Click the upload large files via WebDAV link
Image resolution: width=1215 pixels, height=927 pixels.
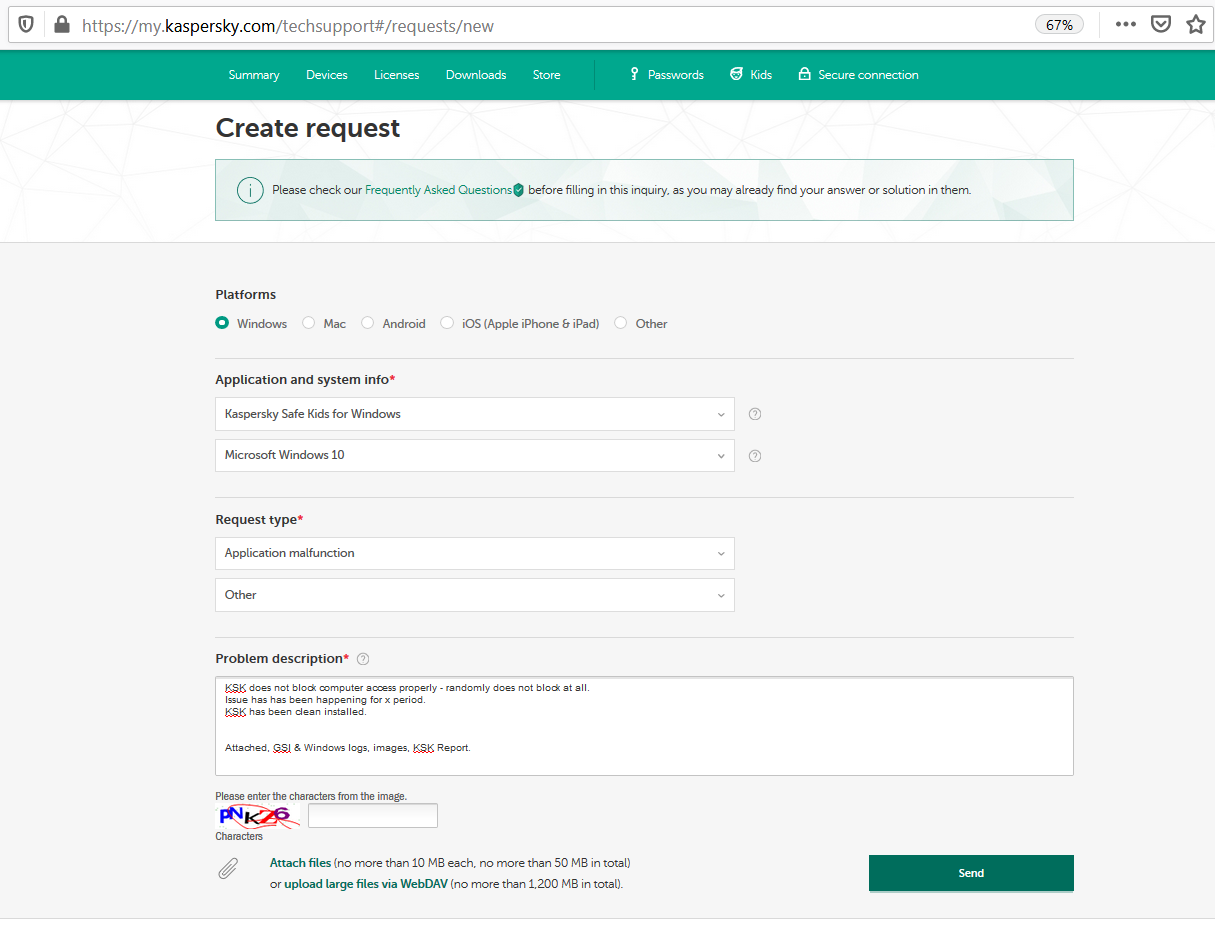pyautogui.click(x=365, y=884)
